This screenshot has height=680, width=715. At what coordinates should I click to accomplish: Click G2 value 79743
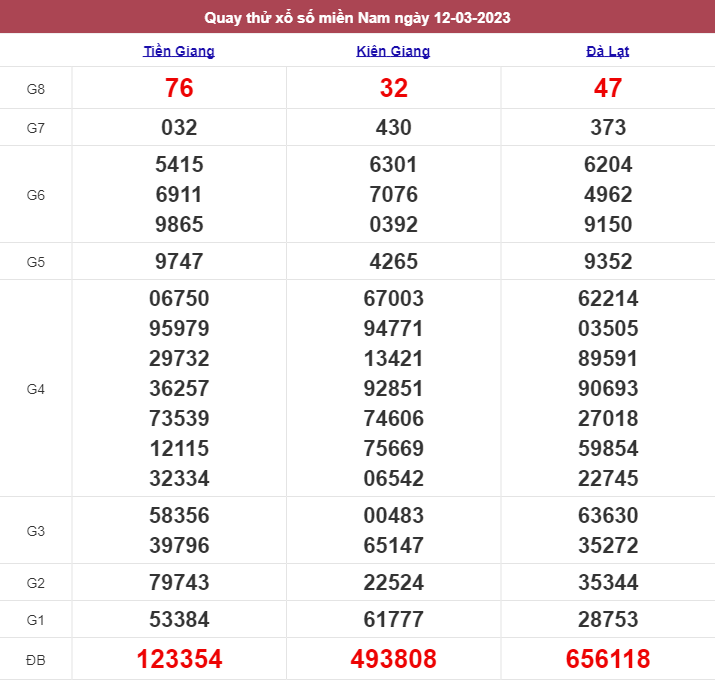pos(179,582)
